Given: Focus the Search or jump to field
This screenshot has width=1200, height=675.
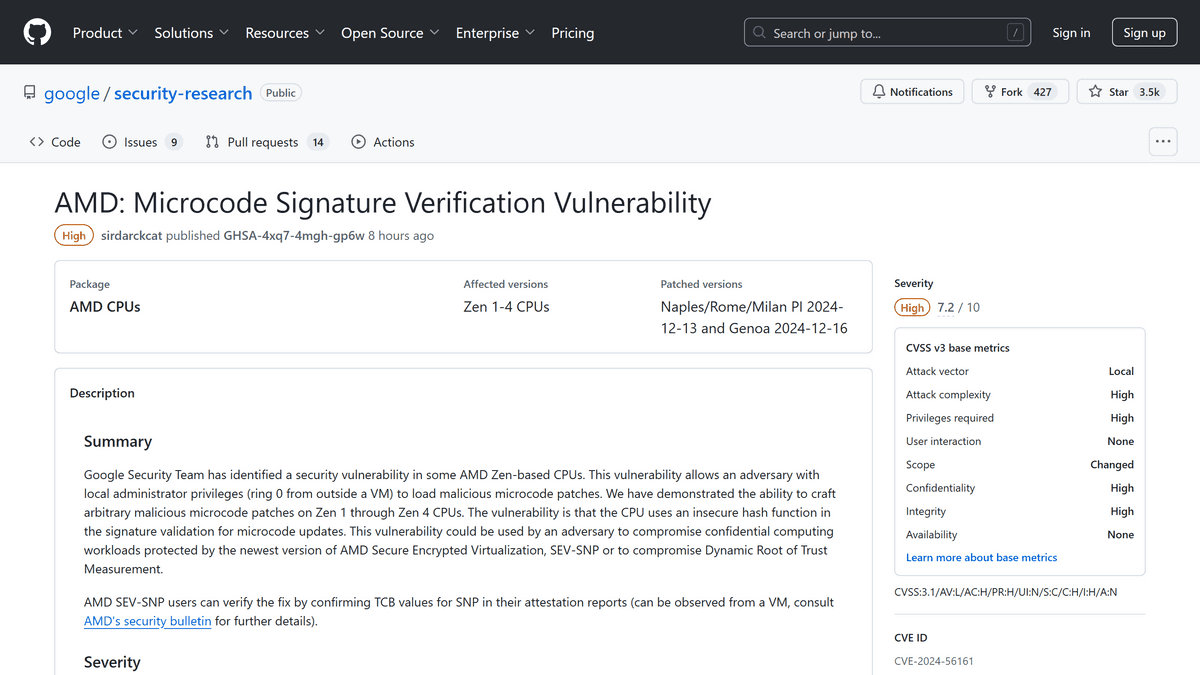Looking at the screenshot, I should pos(885,33).
